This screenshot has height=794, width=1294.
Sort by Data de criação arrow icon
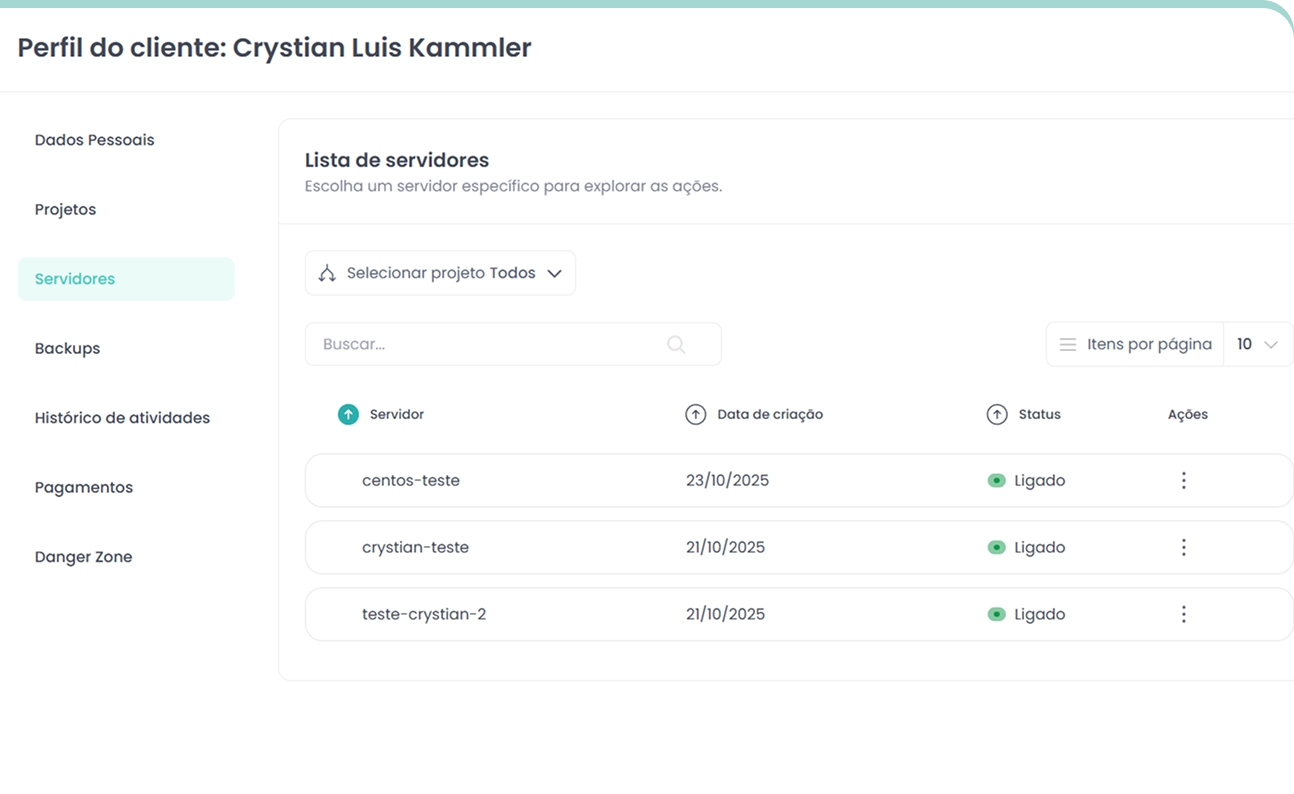(695, 414)
